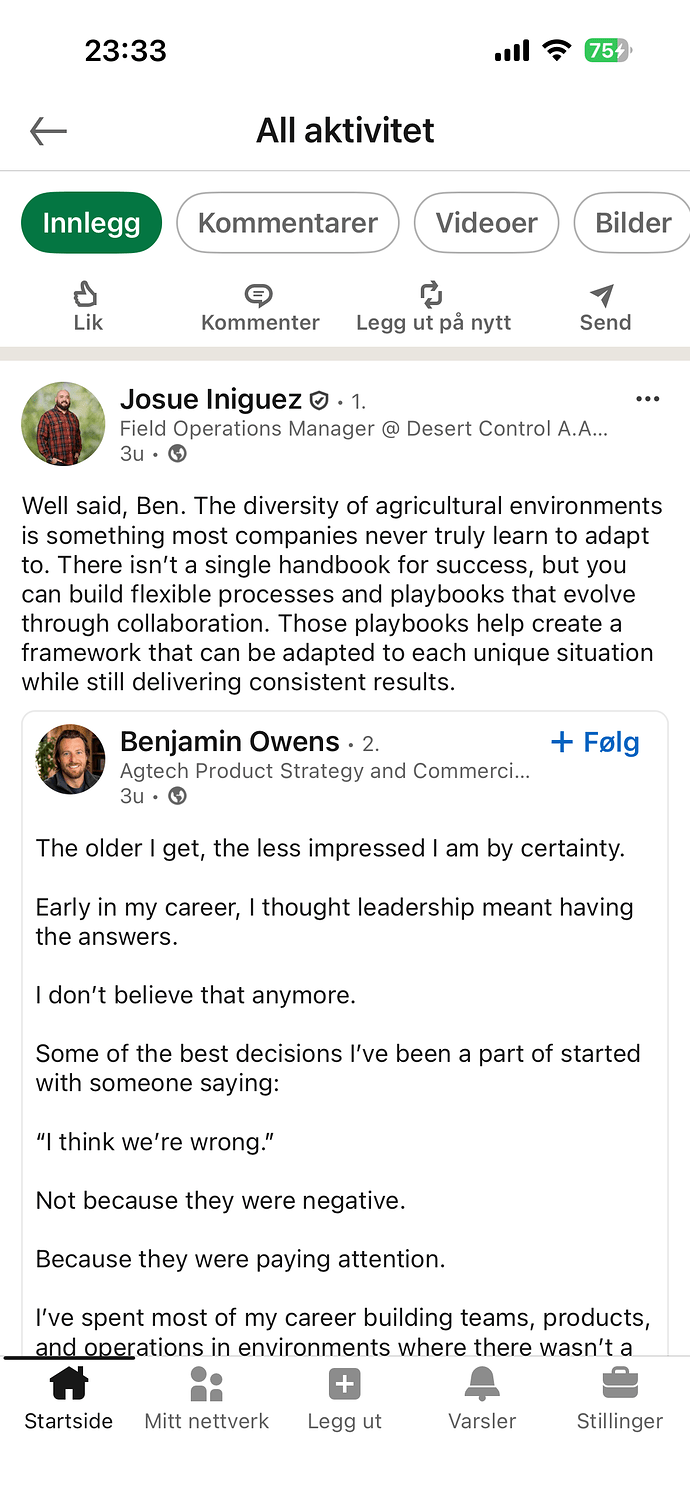Open Josue Iniguez's profile name
Viewport: 690px width, 1495px height.
point(211,400)
